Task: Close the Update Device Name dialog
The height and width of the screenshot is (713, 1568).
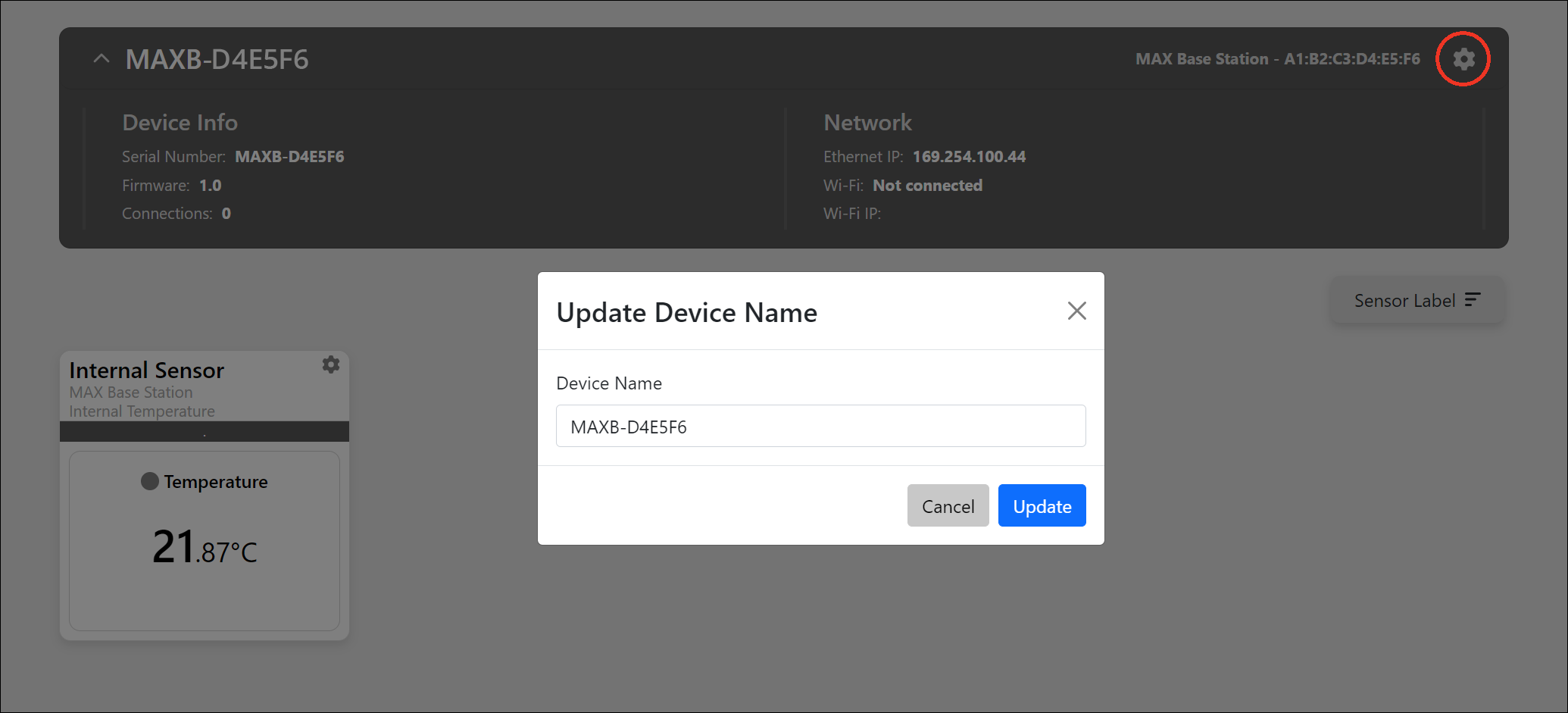Action: pos(1076,311)
